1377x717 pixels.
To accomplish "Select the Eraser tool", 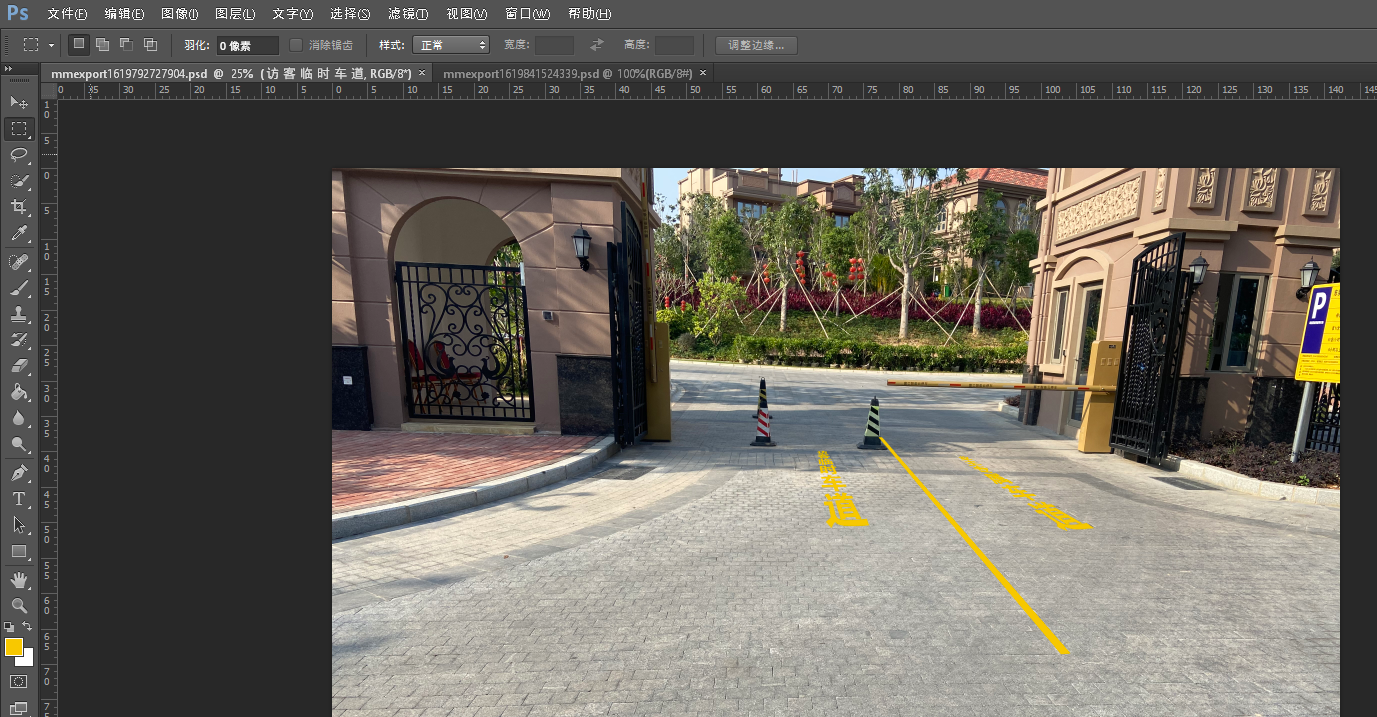I will coord(19,366).
